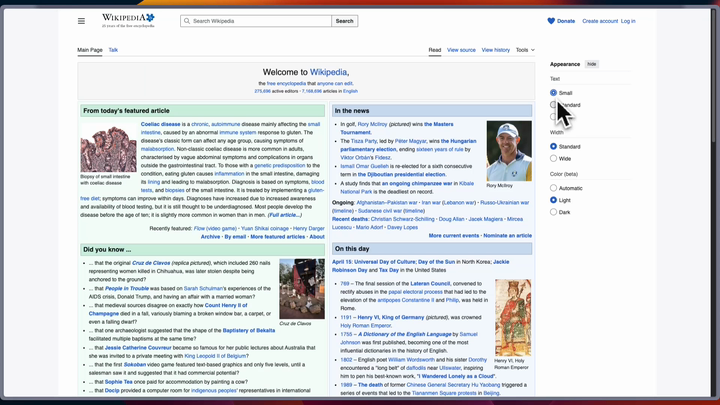Open the Lateran Council link

pos(430,284)
